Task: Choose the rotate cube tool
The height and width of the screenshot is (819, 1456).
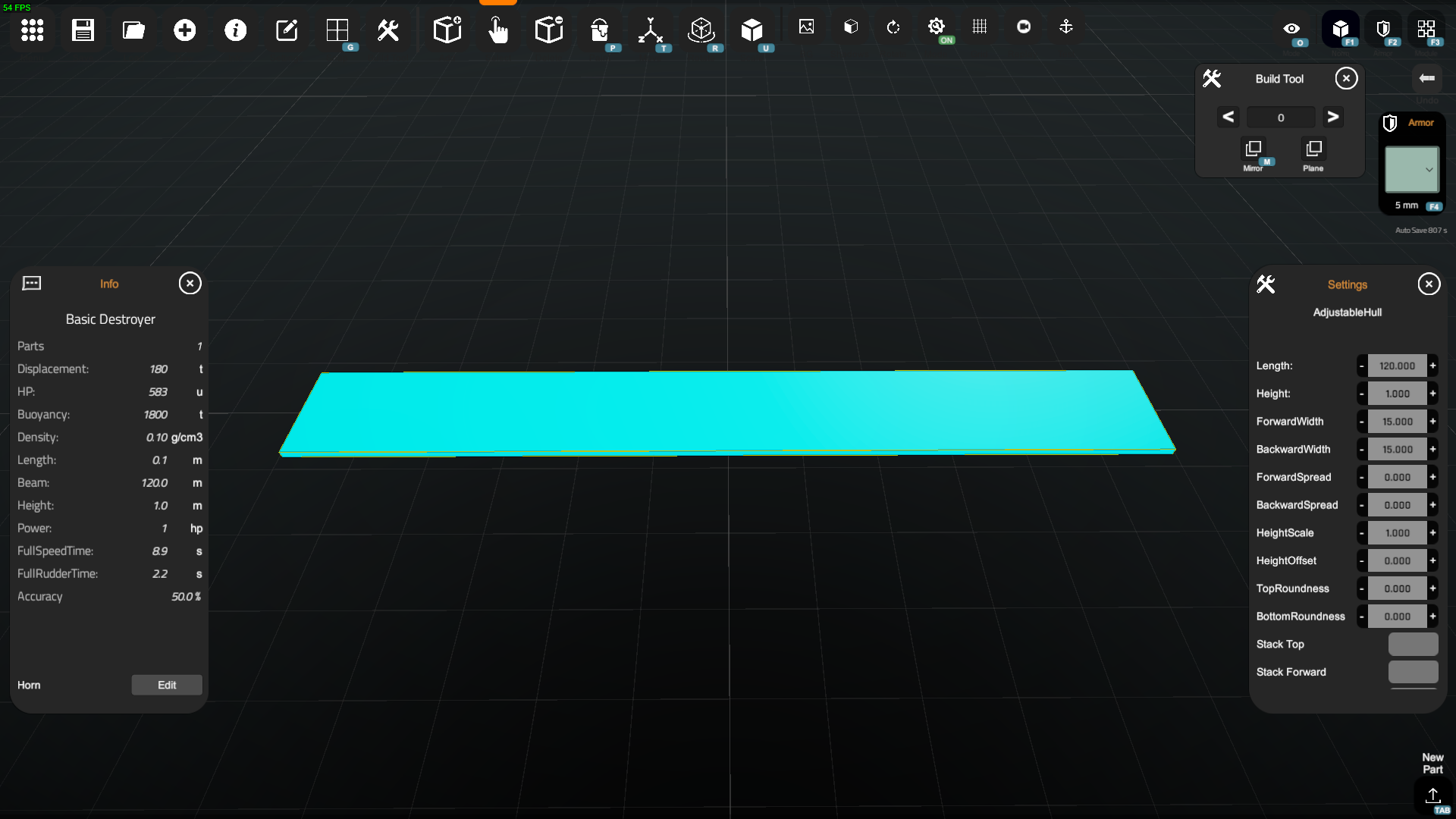Action: [701, 30]
